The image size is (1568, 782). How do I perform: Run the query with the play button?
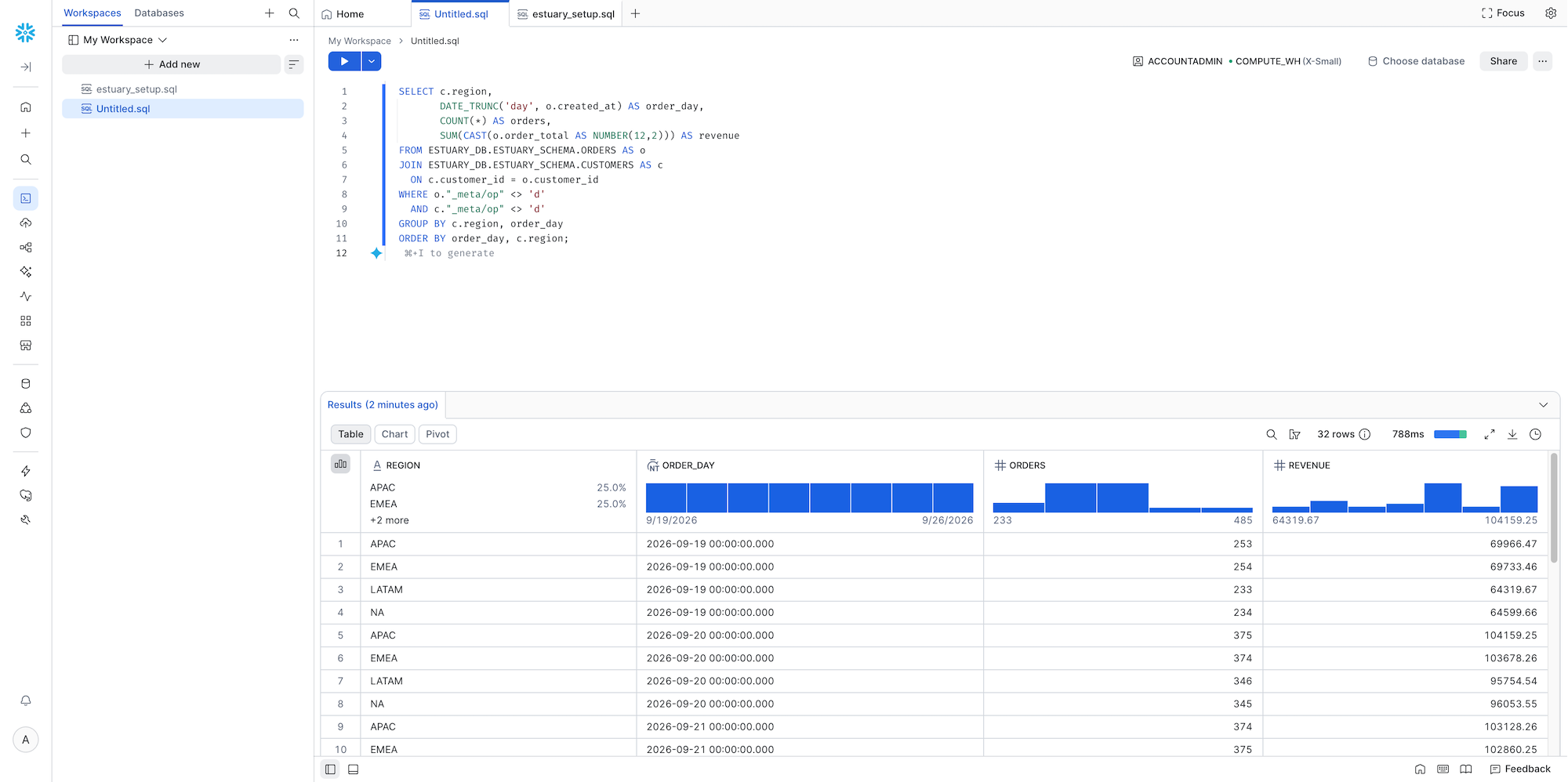click(344, 61)
